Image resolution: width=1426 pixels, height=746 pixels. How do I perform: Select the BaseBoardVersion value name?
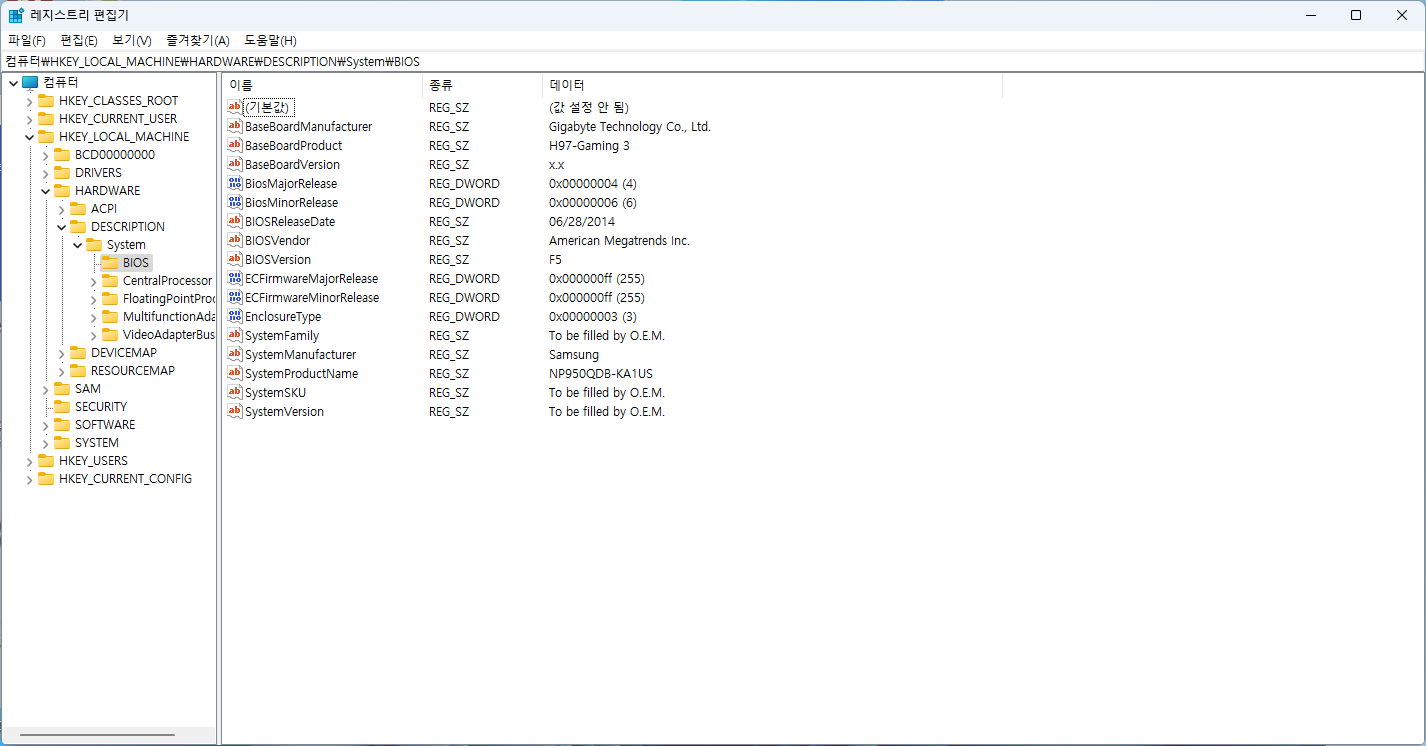(292, 164)
